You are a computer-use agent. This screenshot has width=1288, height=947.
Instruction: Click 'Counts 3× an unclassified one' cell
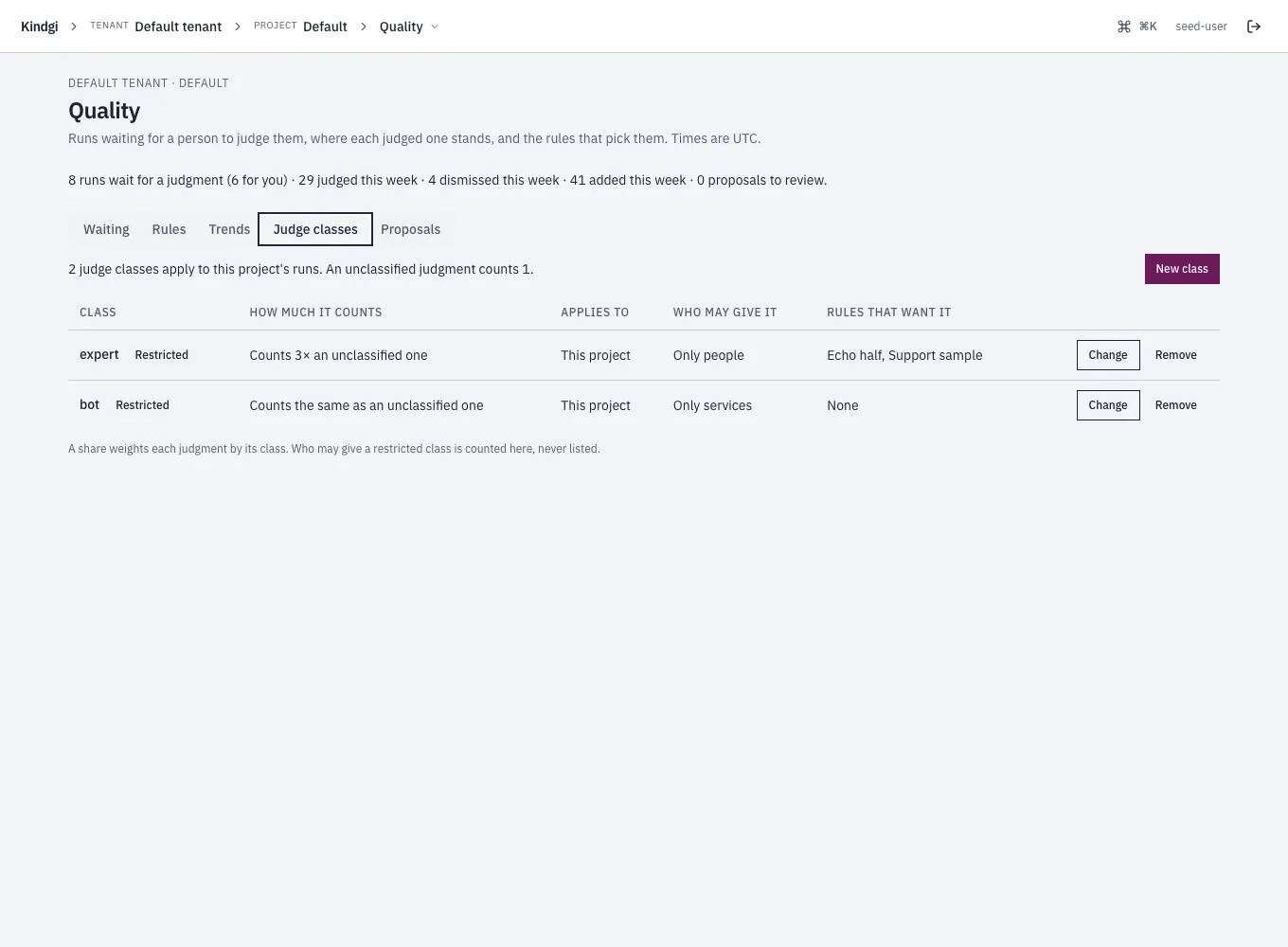338,355
